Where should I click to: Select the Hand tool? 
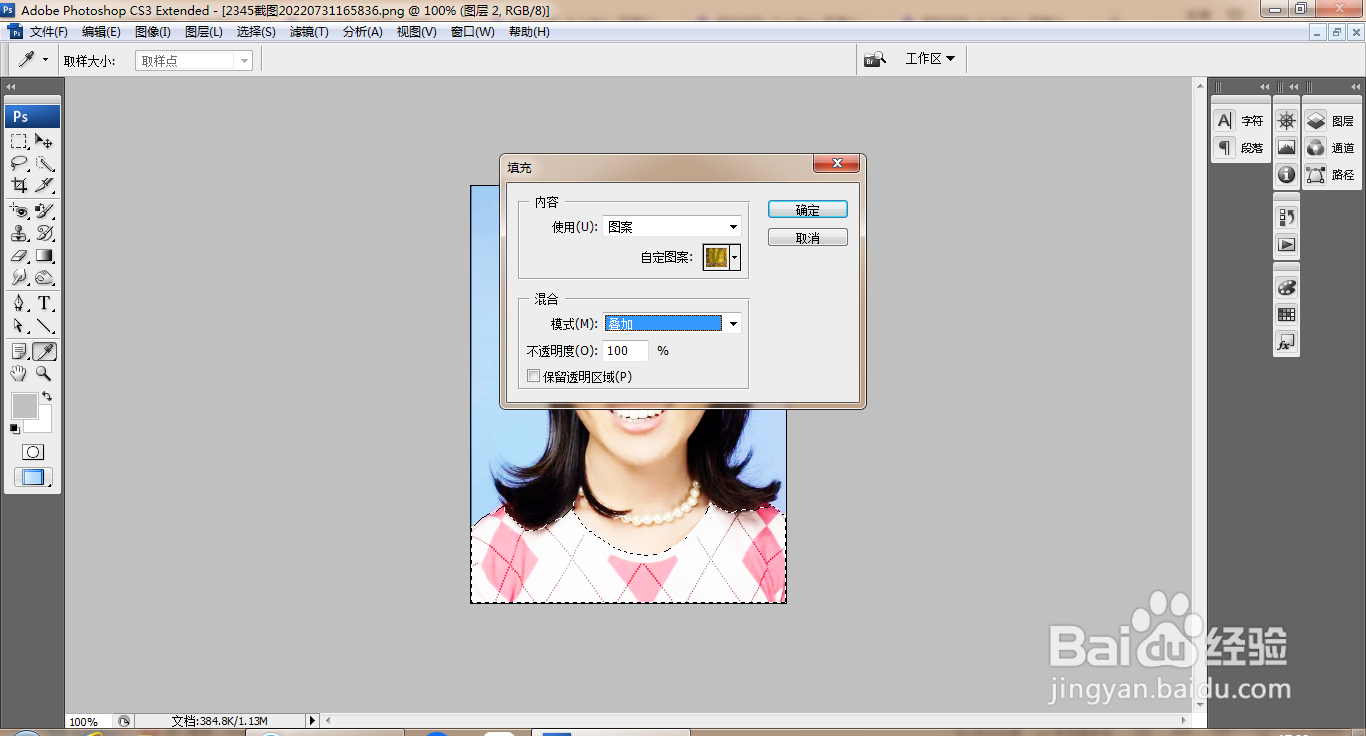19,373
